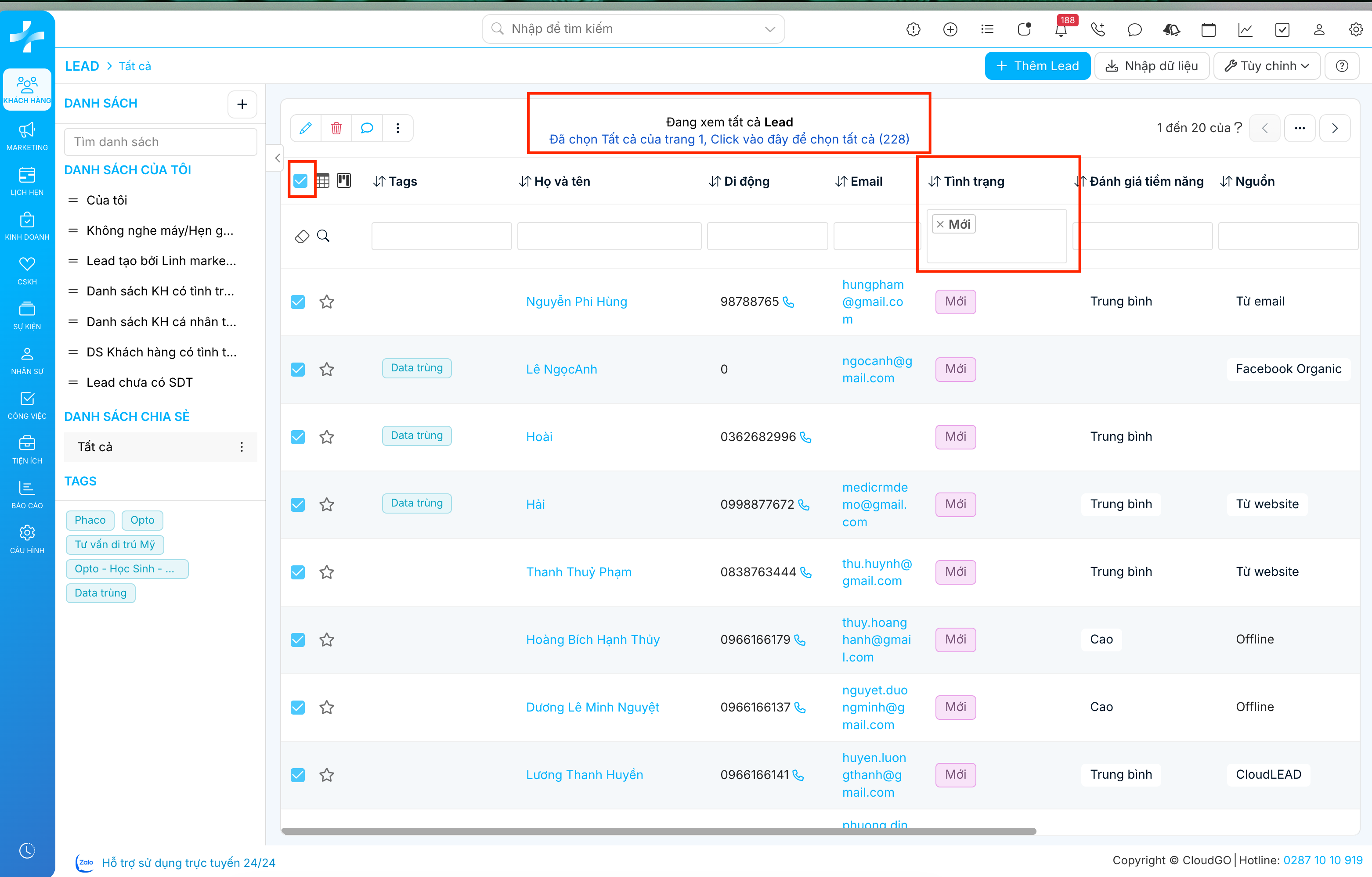Select the Lead chưa có SDT list
The image size is (1372, 877).
[x=139, y=383]
